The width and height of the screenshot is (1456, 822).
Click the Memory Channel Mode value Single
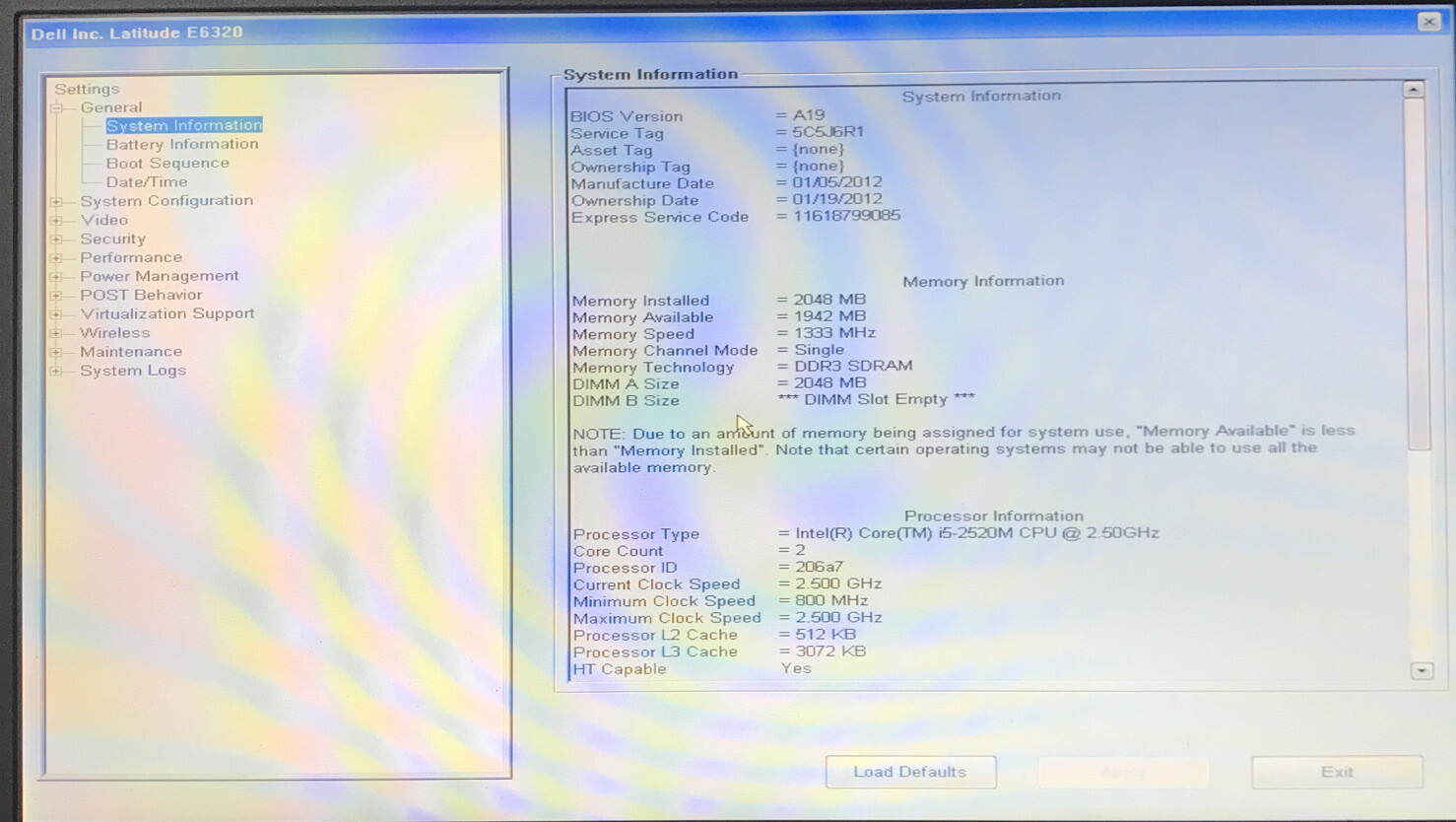point(819,350)
